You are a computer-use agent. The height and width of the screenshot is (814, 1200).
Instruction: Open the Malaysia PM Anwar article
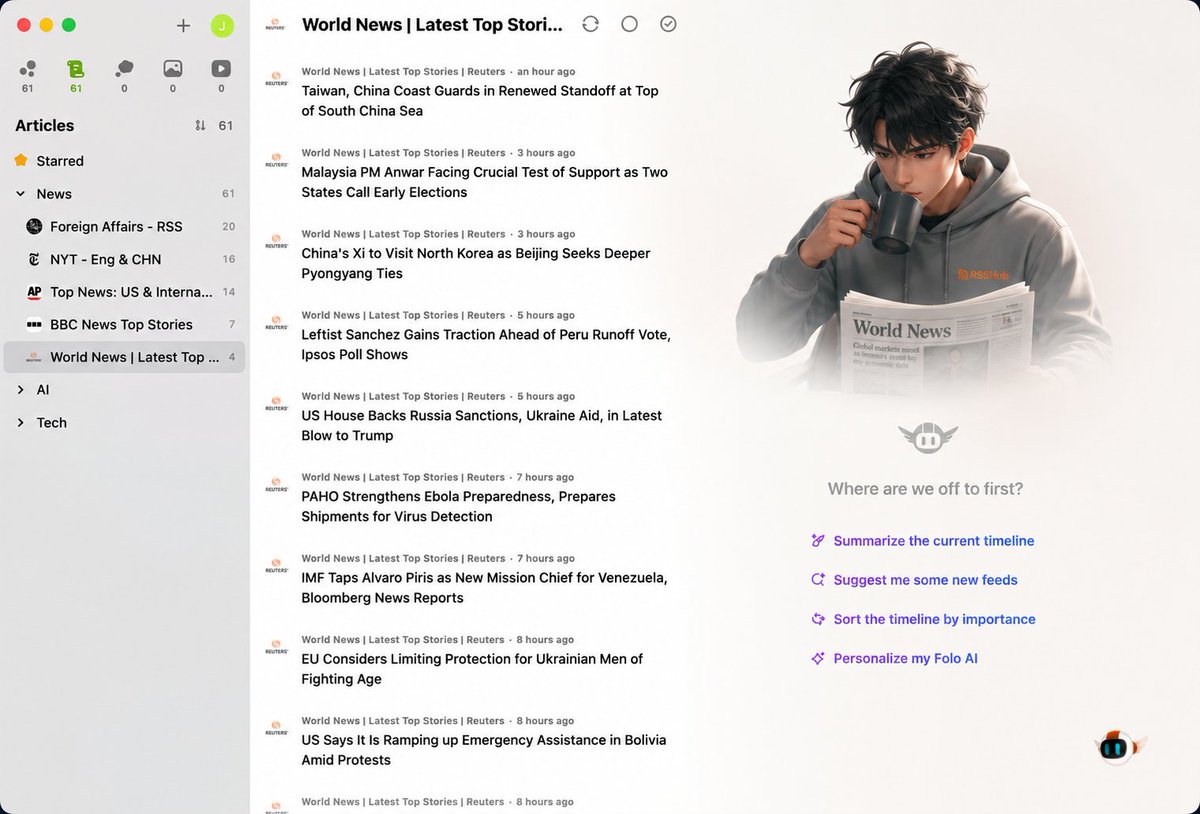click(x=466, y=173)
